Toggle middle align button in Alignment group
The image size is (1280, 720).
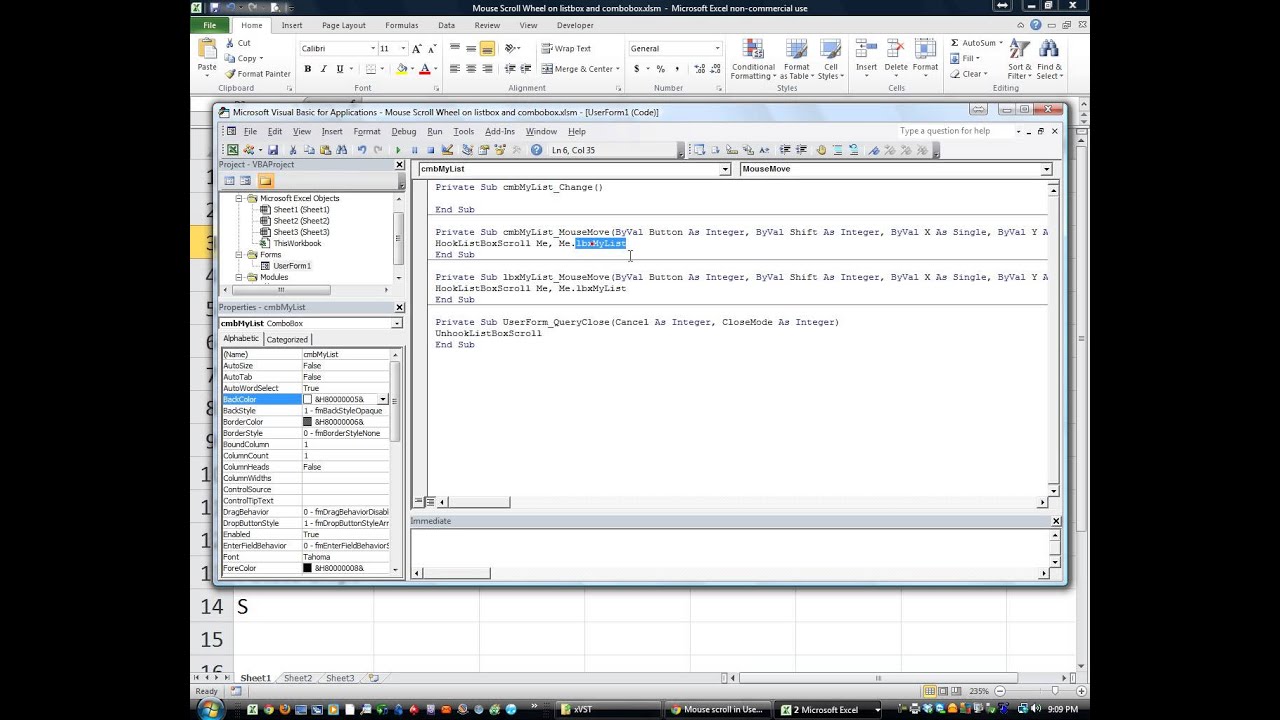[471, 48]
